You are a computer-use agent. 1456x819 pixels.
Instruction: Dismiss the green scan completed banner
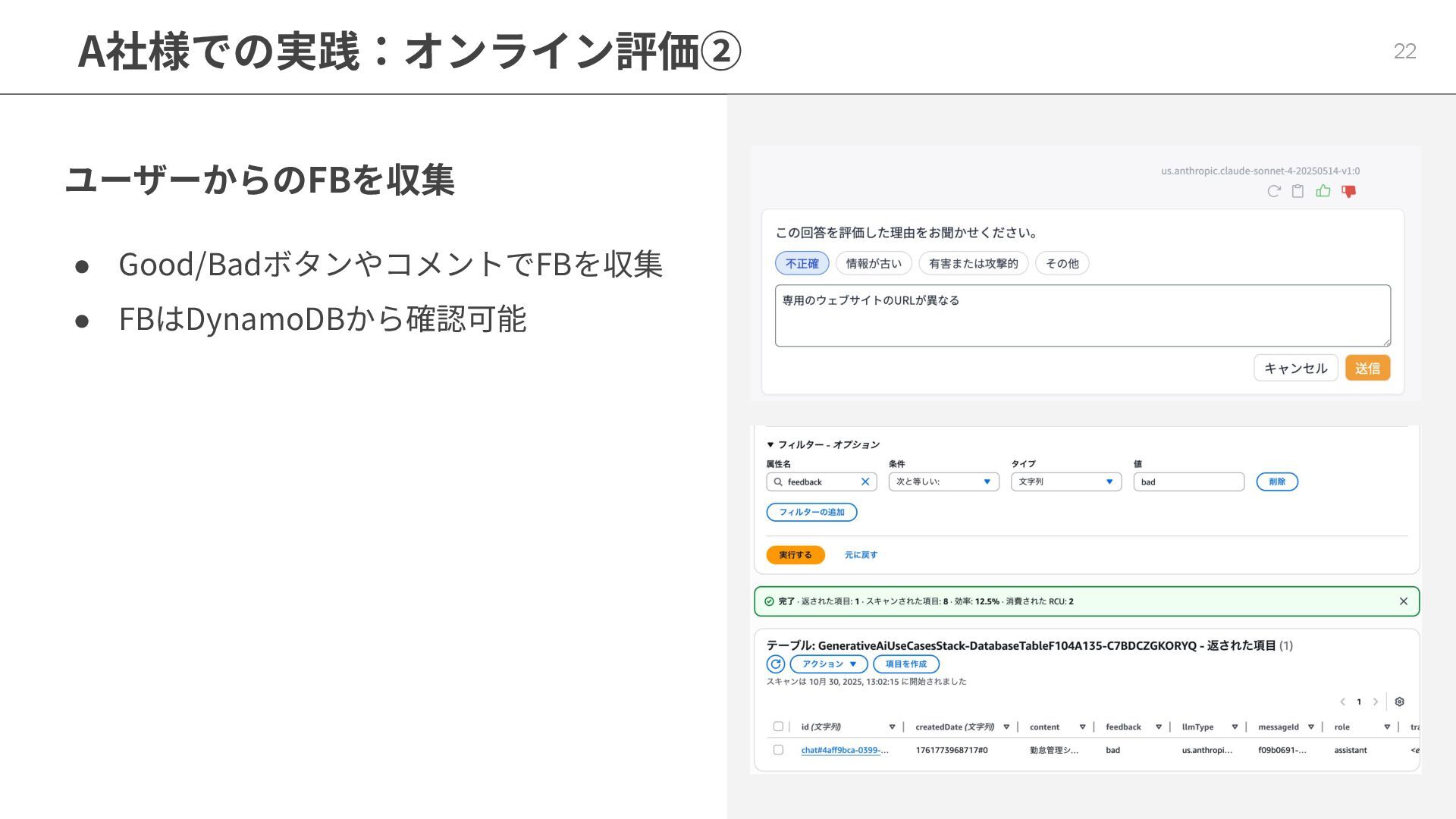(x=1403, y=601)
